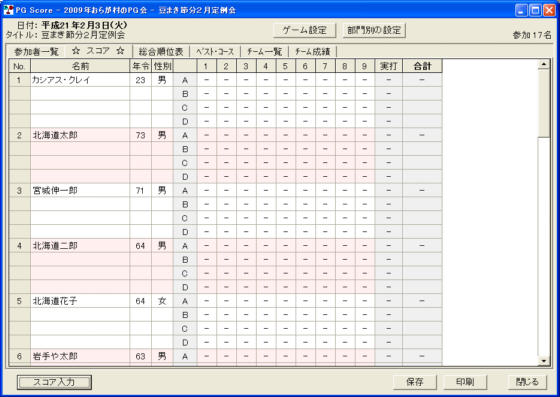This screenshot has height=397, width=560.
Task: Click the scrollbar up arrow
Action: click(544, 64)
